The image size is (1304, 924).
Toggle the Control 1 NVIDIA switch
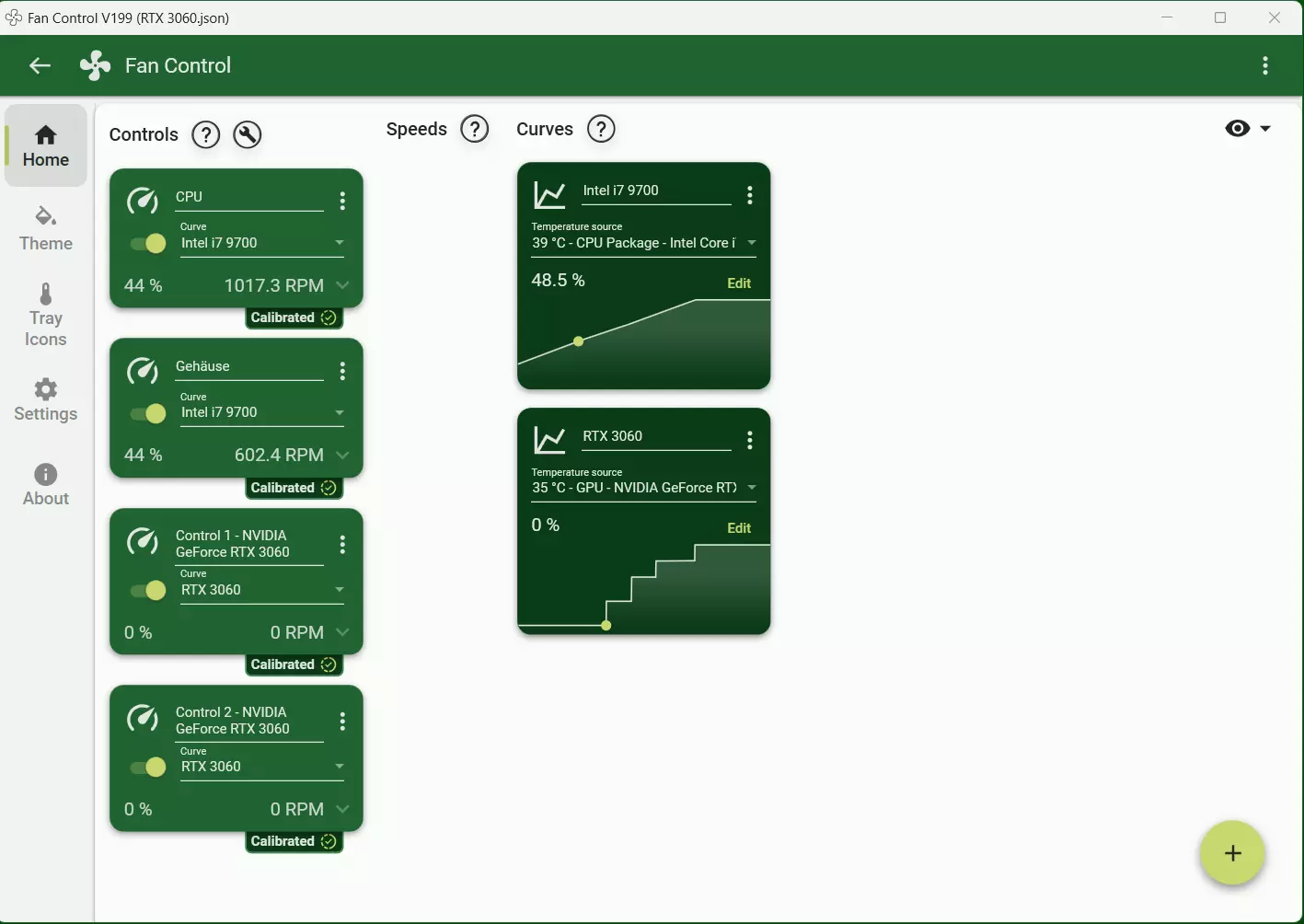[148, 590]
